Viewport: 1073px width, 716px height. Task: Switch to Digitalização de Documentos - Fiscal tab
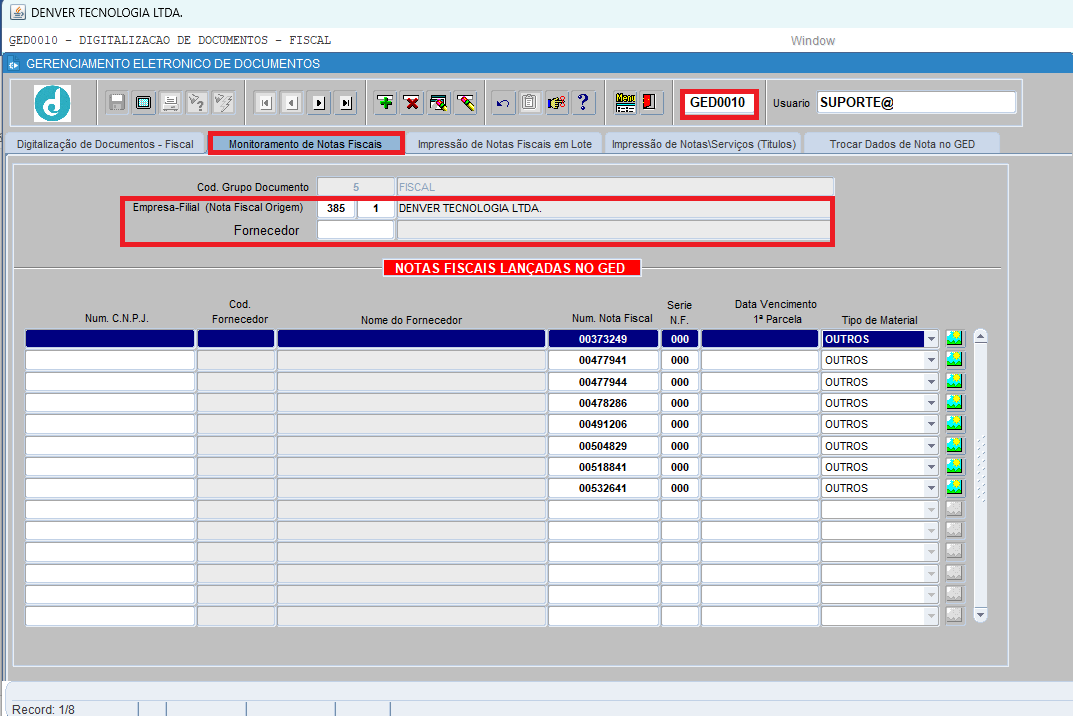pyautogui.click(x=105, y=144)
